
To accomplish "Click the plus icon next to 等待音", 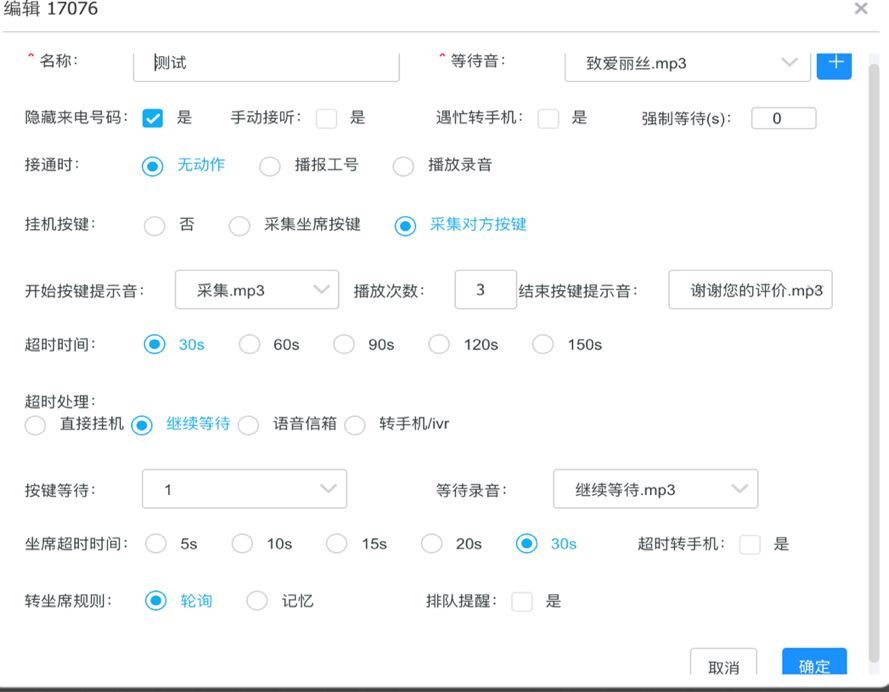I will 834,64.
